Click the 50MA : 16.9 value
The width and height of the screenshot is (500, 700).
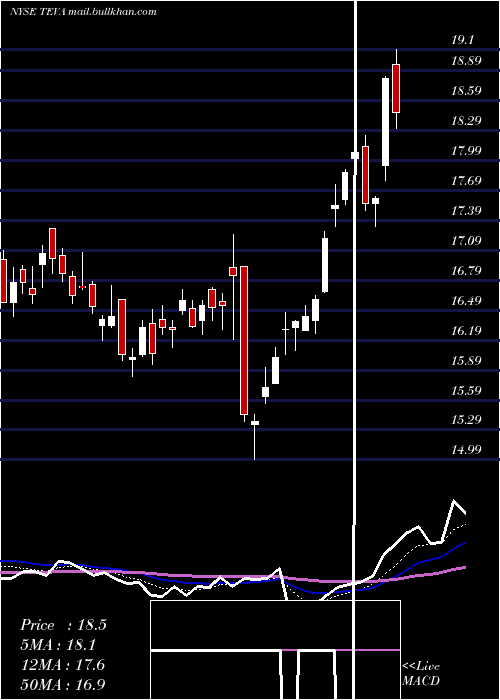(x=63, y=685)
